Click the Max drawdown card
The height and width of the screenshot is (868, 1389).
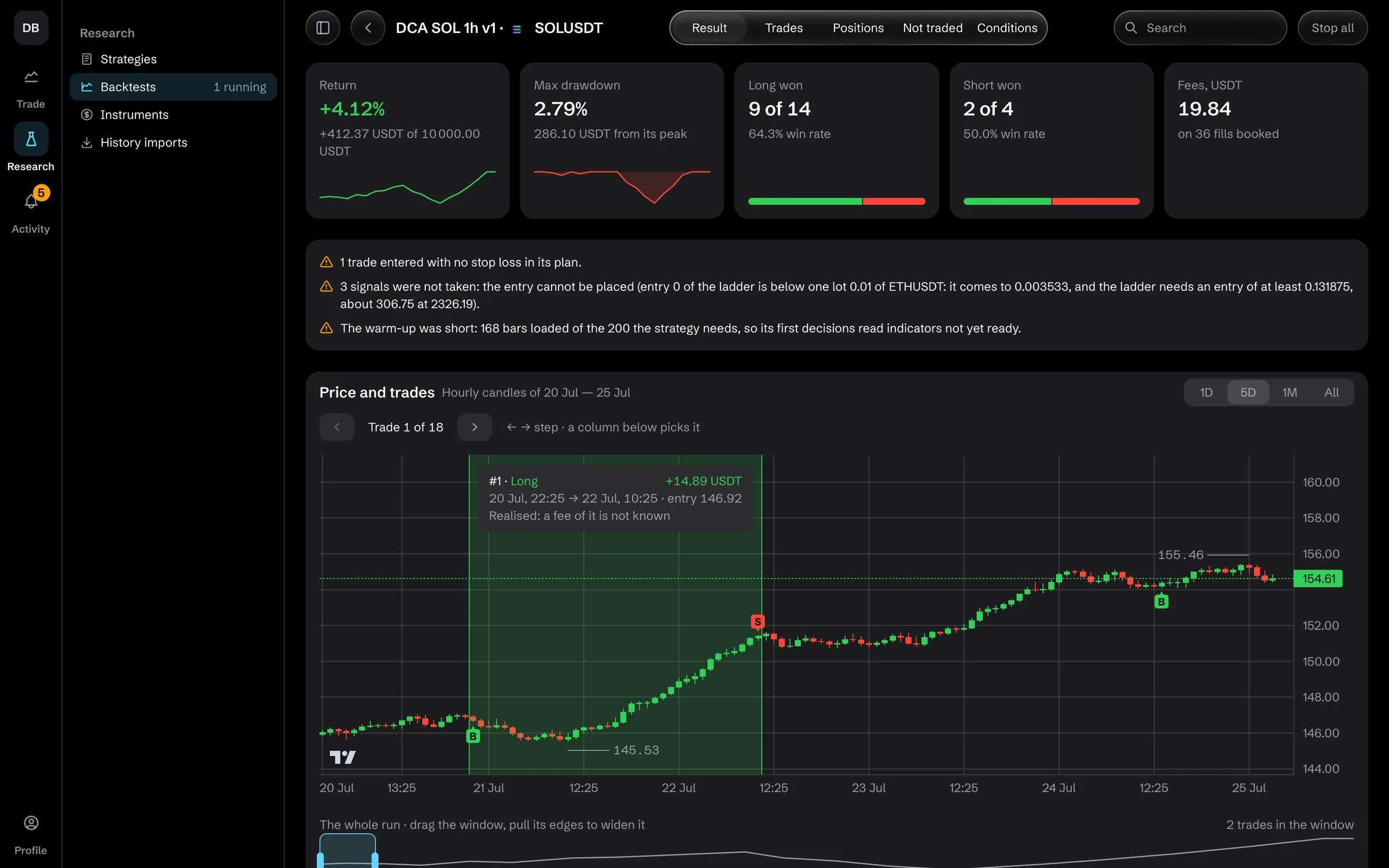[622, 141]
